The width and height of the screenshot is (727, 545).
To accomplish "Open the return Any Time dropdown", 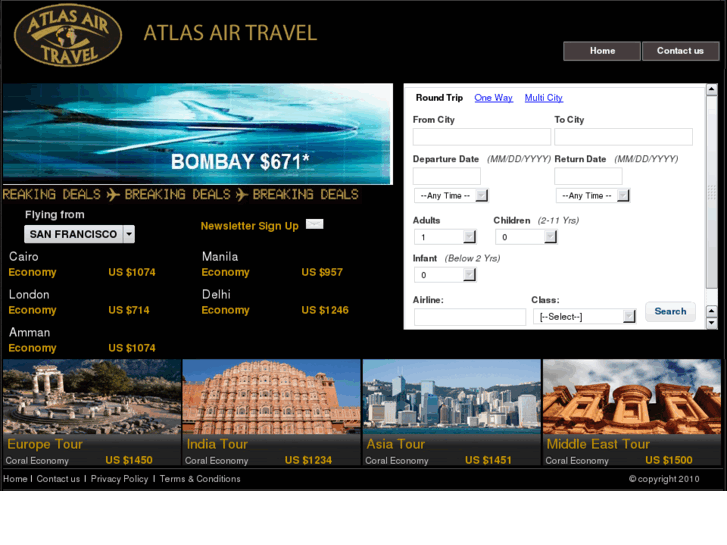I will click(593, 196).
